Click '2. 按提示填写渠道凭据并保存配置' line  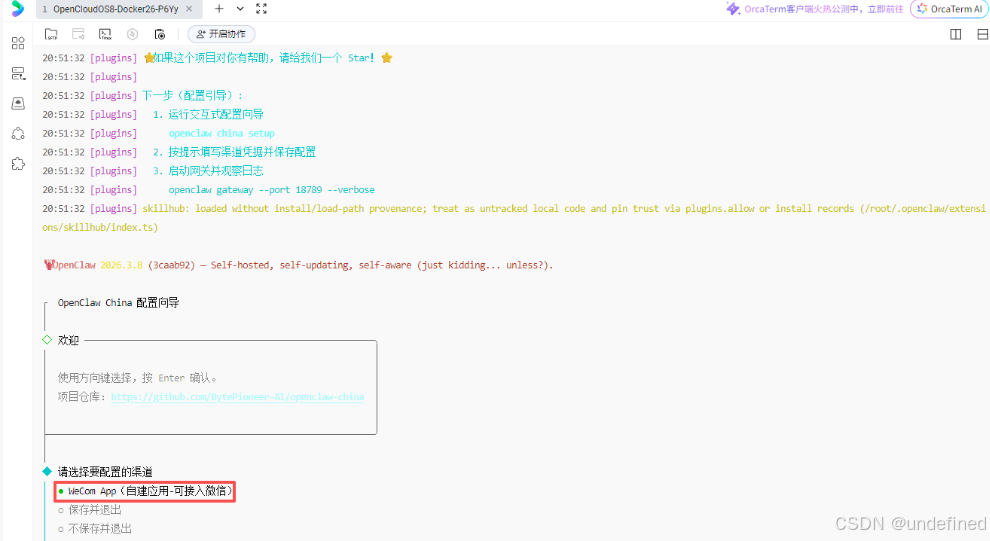pyautogui.click(x=234, y=152)
